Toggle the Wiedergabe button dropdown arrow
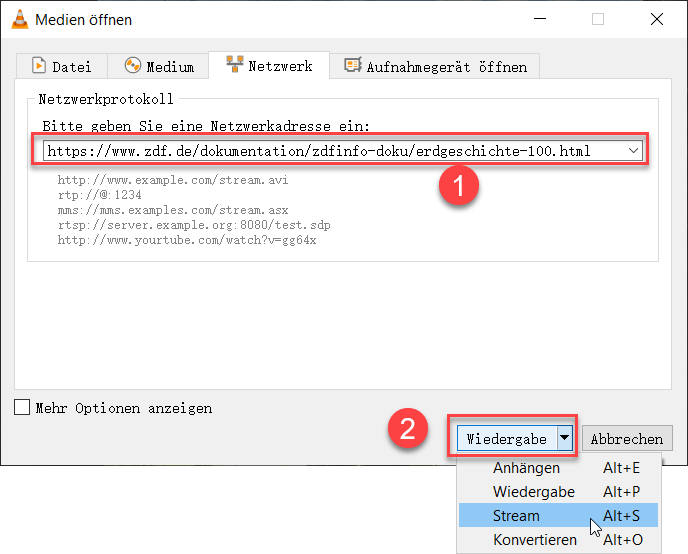This screenshot has height=554, width=688. [x=565, y=438]
